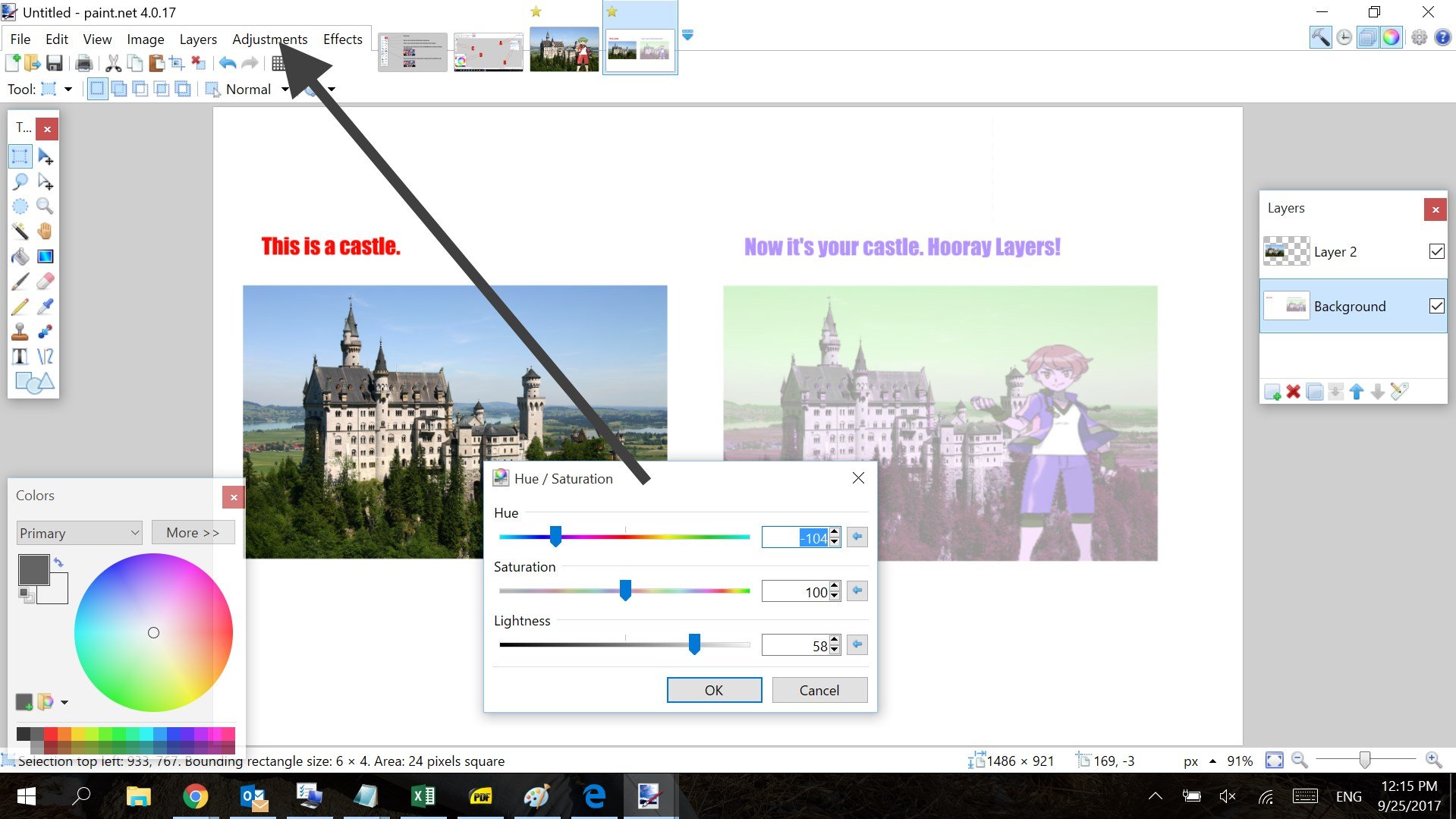This screenshot has width=1456, height=819.
Task: Select the Gradient tool
Action: [x=46, y=257]
